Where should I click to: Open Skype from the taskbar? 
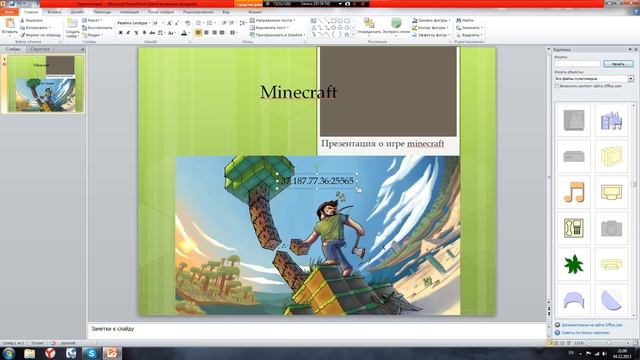point(91,353)
